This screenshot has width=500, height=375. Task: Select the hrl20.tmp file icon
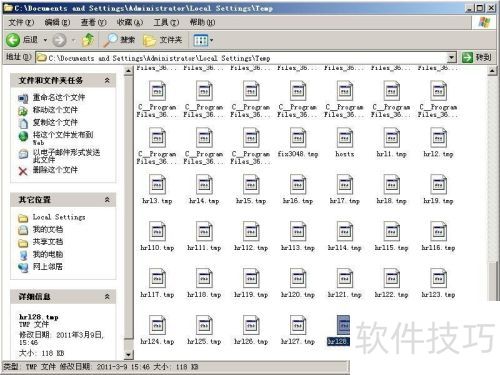[298, 278]
